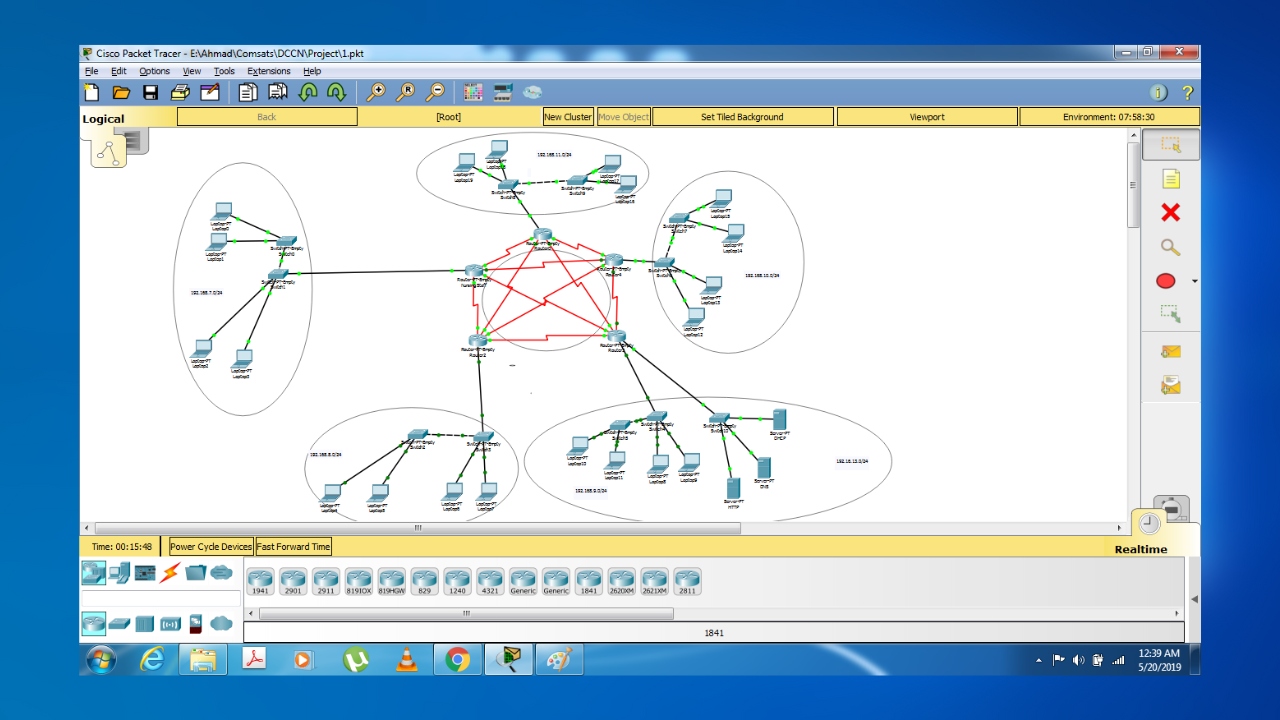Image resolution: width=1280 pixels, height=720 pixels.
Task: Click the workspace horizontal scrollbar
Action: pyautogui.click(x=418, y=527)
